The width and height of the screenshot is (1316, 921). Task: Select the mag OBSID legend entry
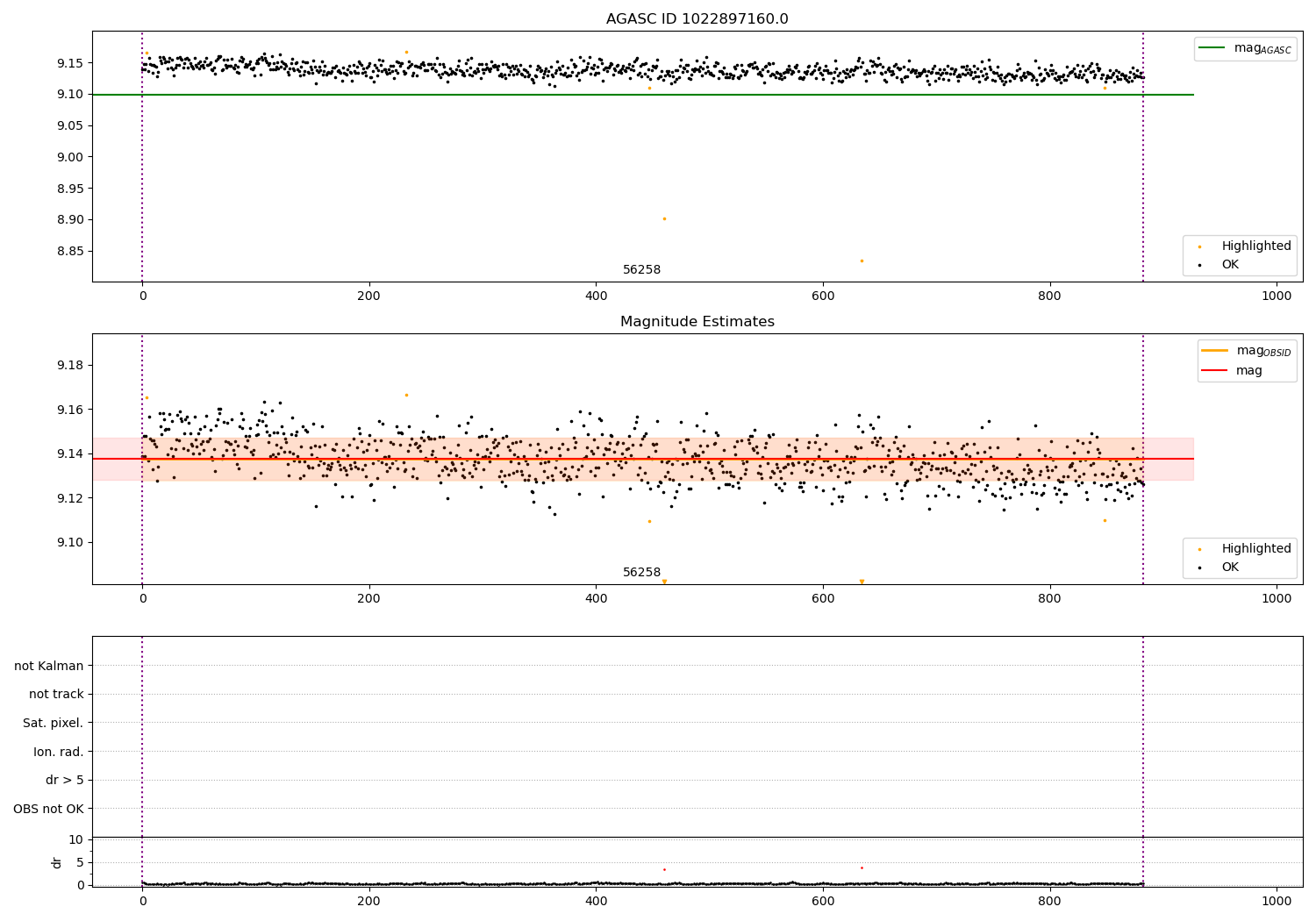(x=1246, y=351)
